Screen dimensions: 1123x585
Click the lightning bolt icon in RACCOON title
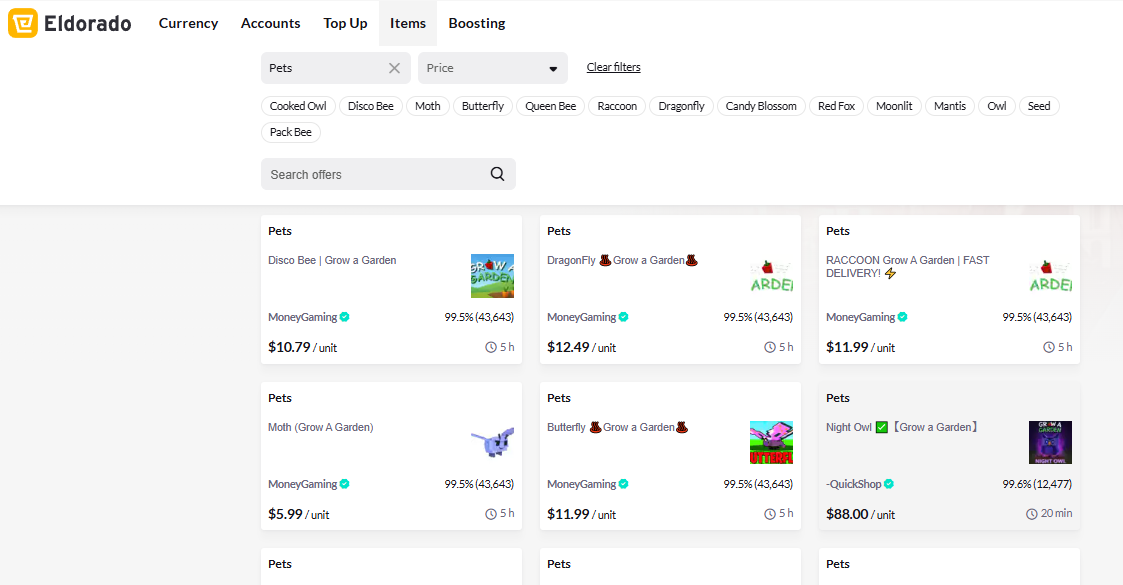(x=890, y=274)
